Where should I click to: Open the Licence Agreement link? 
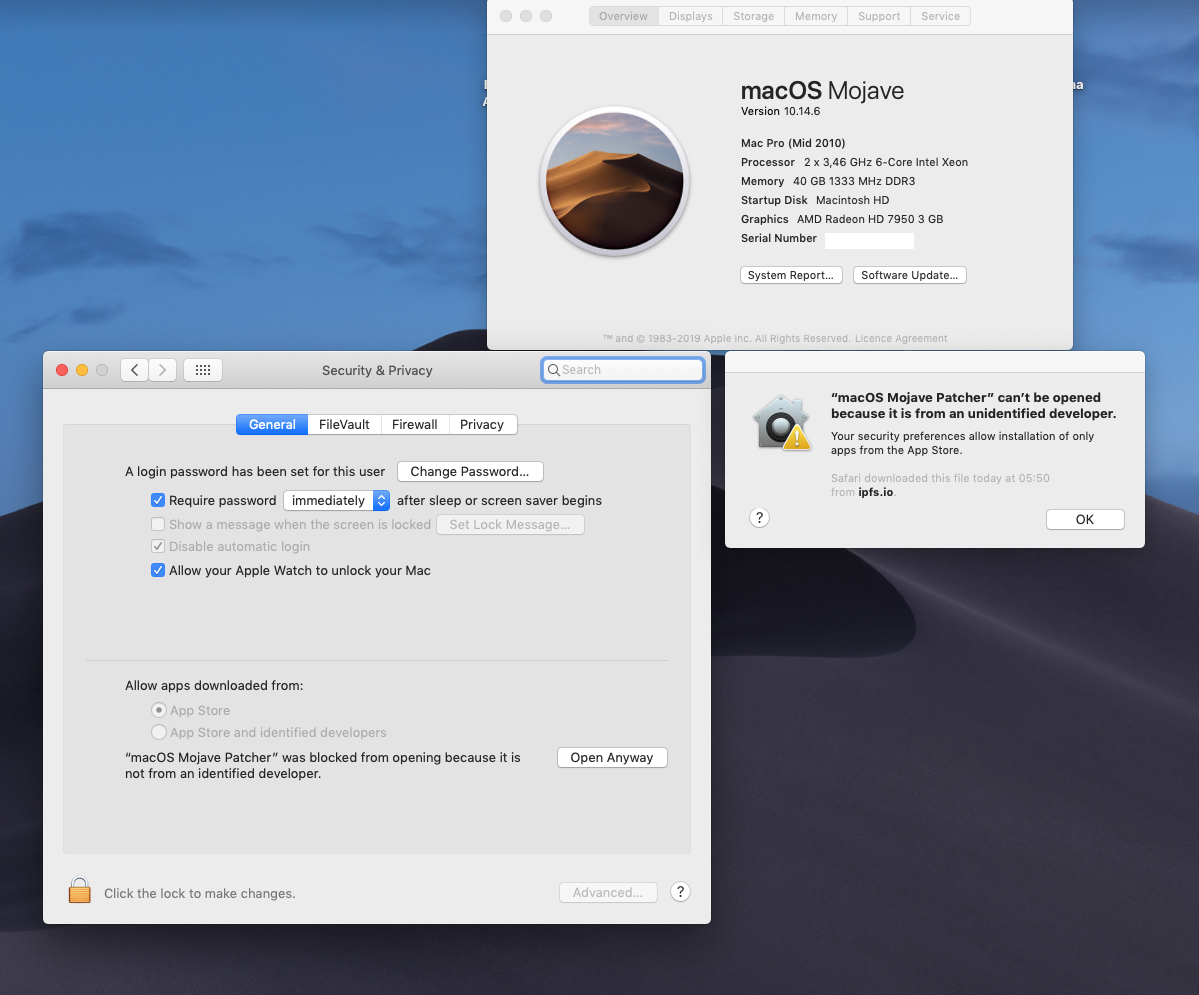point(901,338)
